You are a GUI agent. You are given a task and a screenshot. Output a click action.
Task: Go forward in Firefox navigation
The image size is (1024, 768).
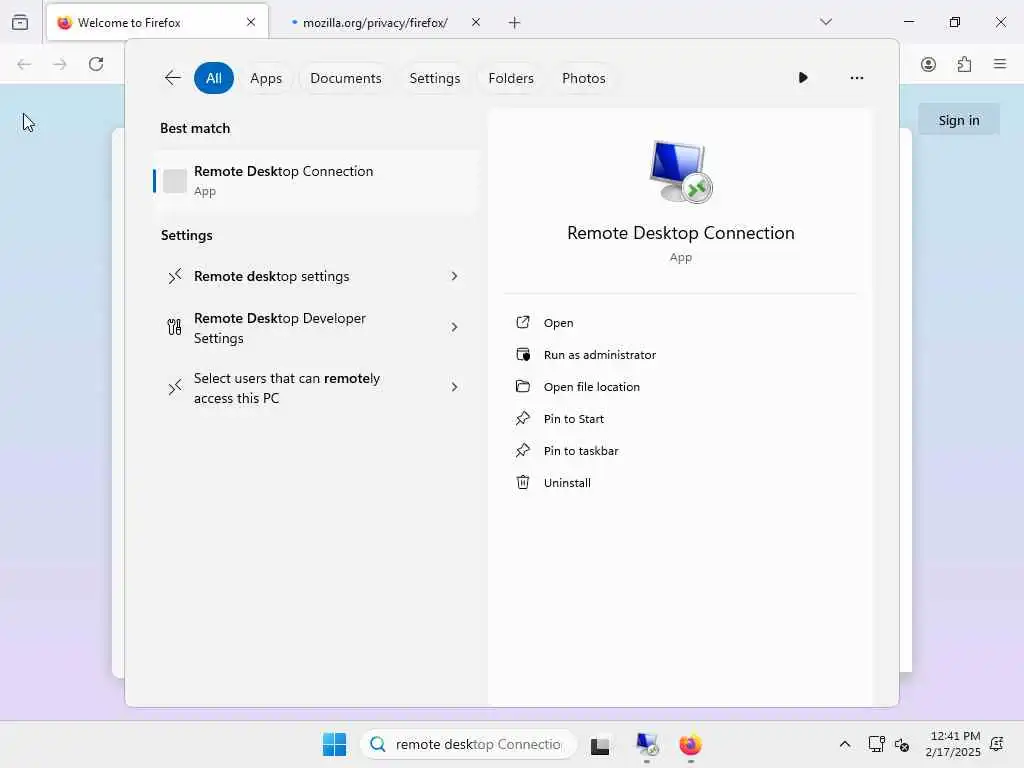click(x=60, y=64)
